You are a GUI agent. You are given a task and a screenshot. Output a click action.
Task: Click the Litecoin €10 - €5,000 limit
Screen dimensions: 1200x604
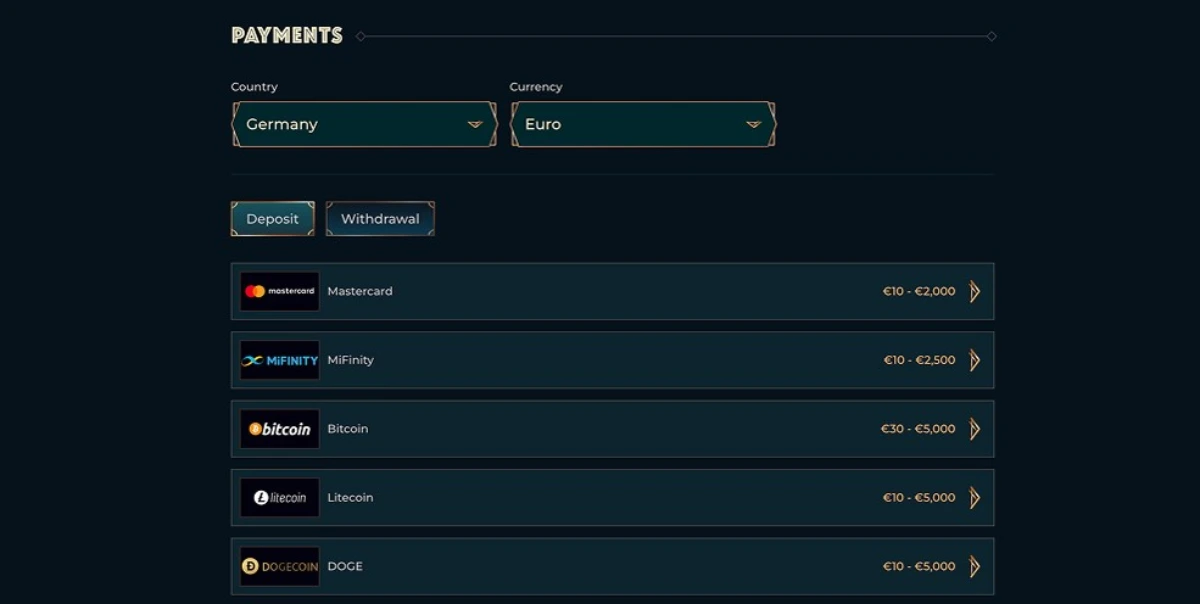point(920,497)
